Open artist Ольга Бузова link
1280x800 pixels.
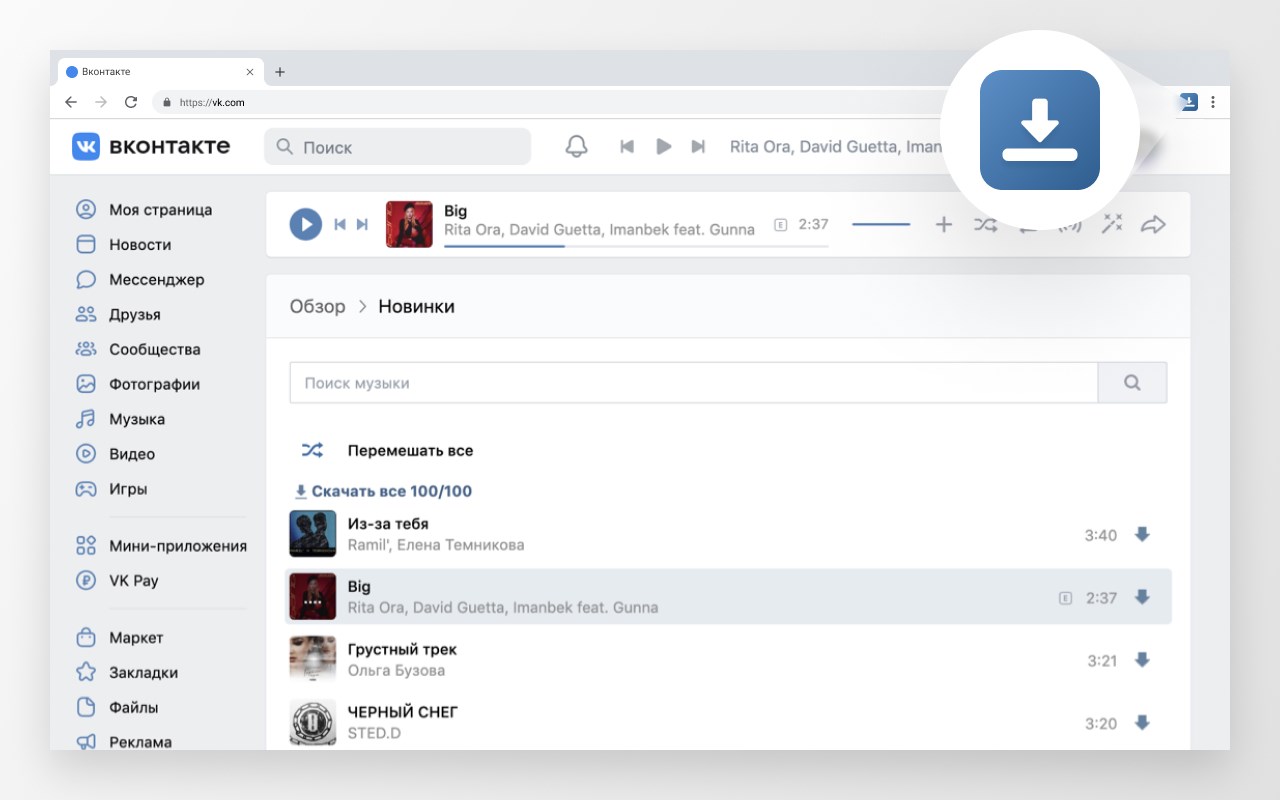click(x=396, y=671)
